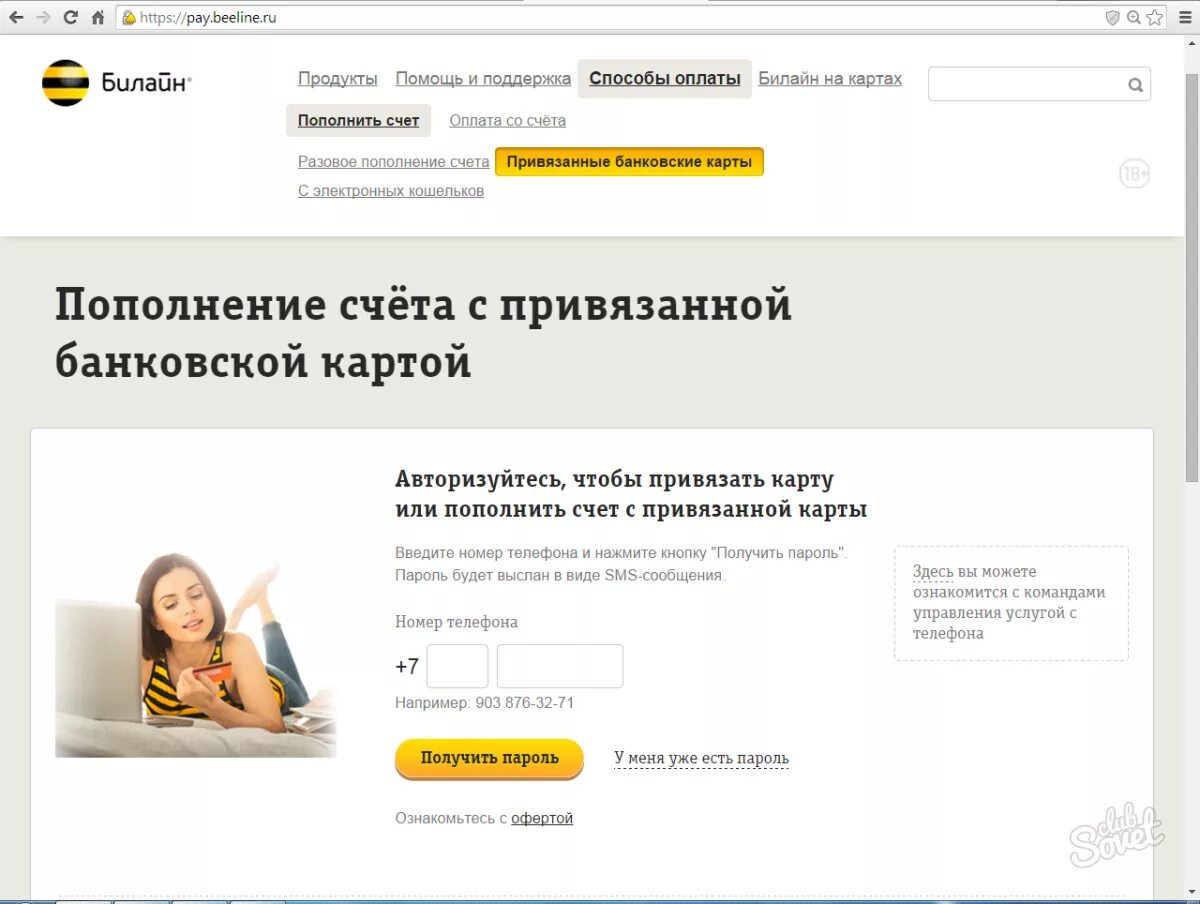This screenshot has width=1200, height=904.
Task: Select the Пополнить счет tab
Action: 359,120
